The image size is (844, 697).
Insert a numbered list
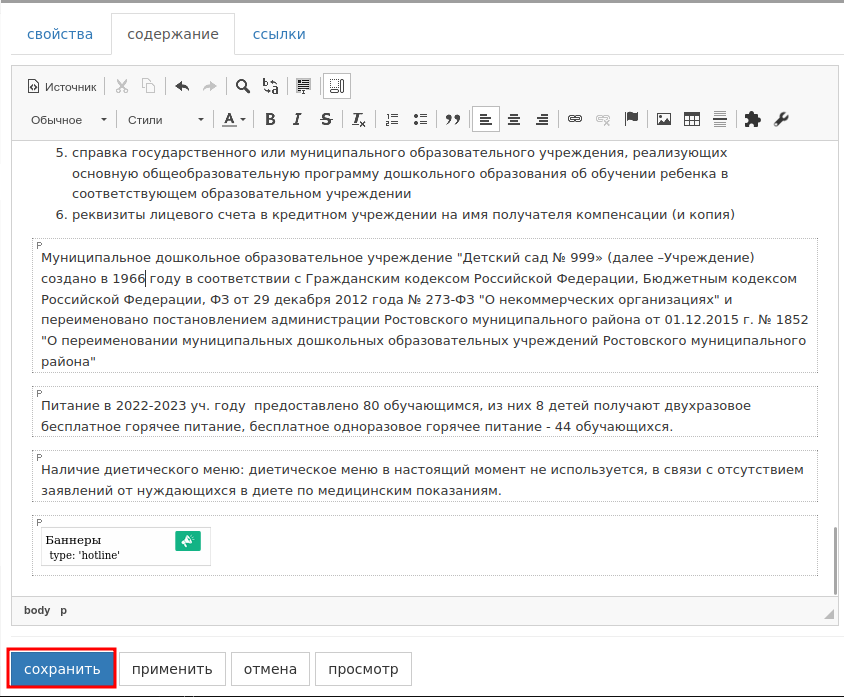[392, 120]
